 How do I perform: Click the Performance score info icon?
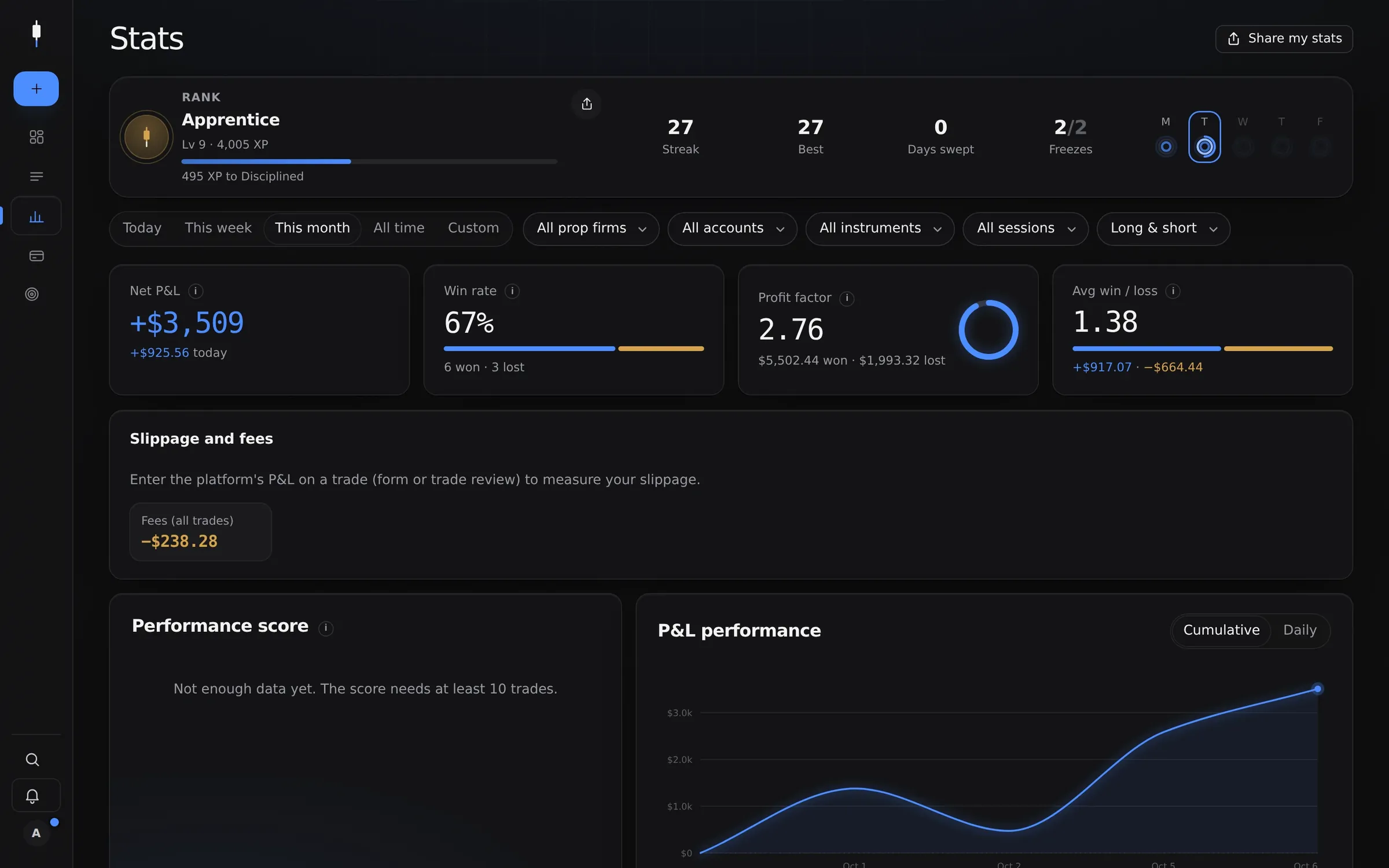pyautogui.click(x=326, y=628)
